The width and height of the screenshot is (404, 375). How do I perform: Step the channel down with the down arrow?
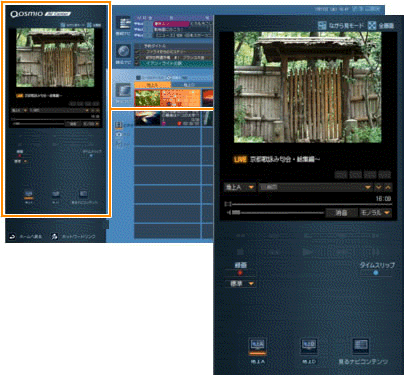click(x=379, y=187)
